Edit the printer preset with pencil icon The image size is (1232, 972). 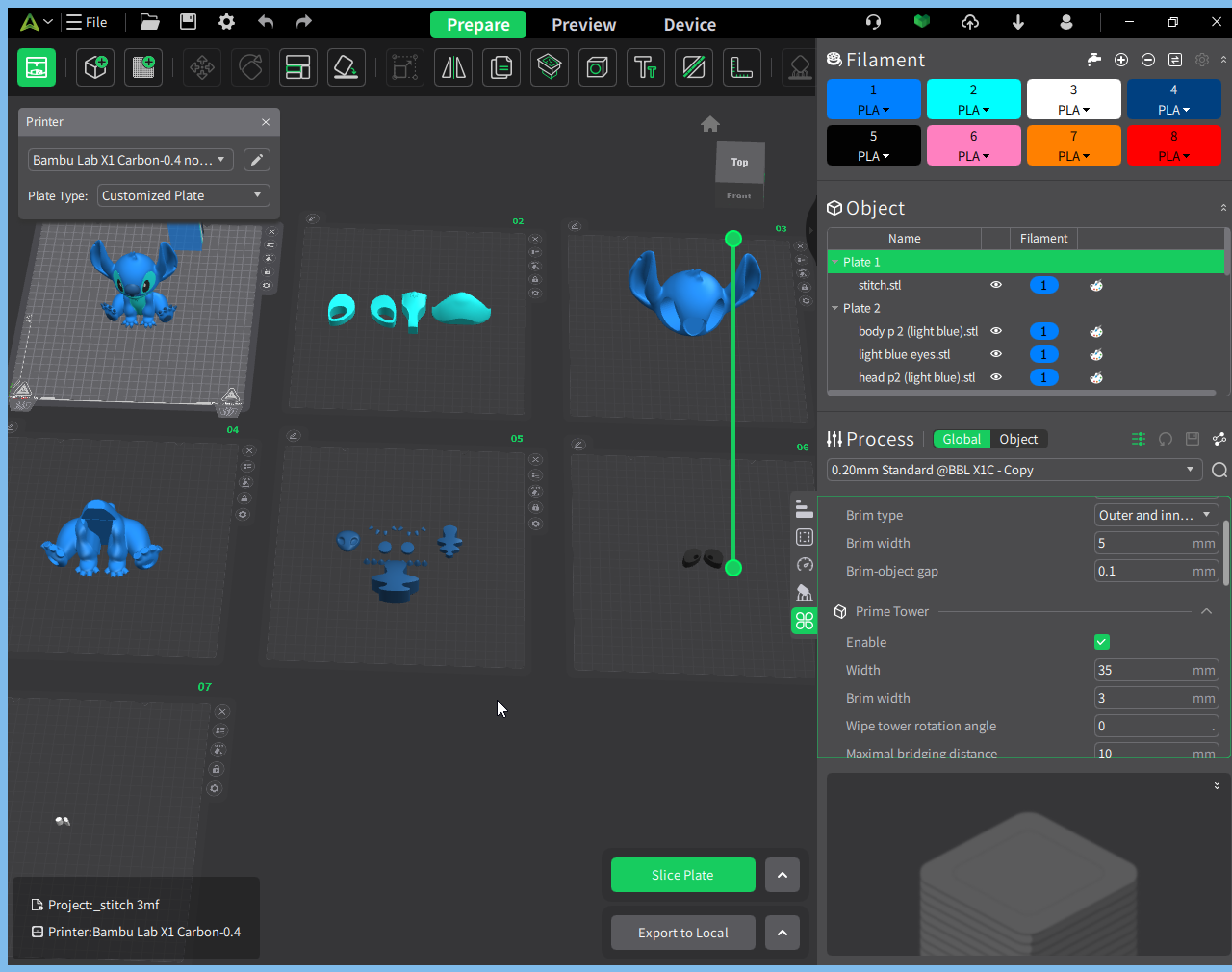pyautogui.click(x=257, y=160)
